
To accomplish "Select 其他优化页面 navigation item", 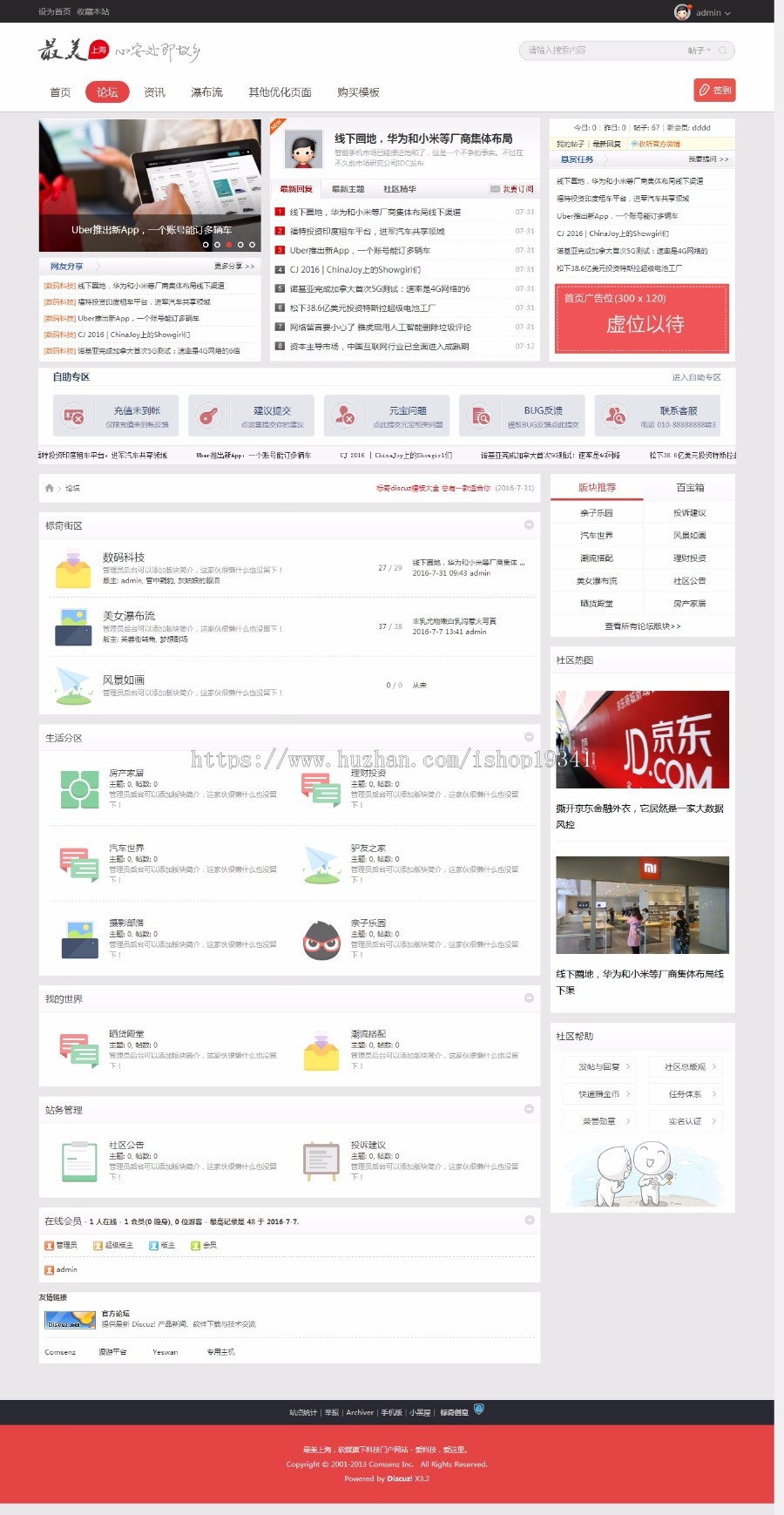I will (280, 92).
